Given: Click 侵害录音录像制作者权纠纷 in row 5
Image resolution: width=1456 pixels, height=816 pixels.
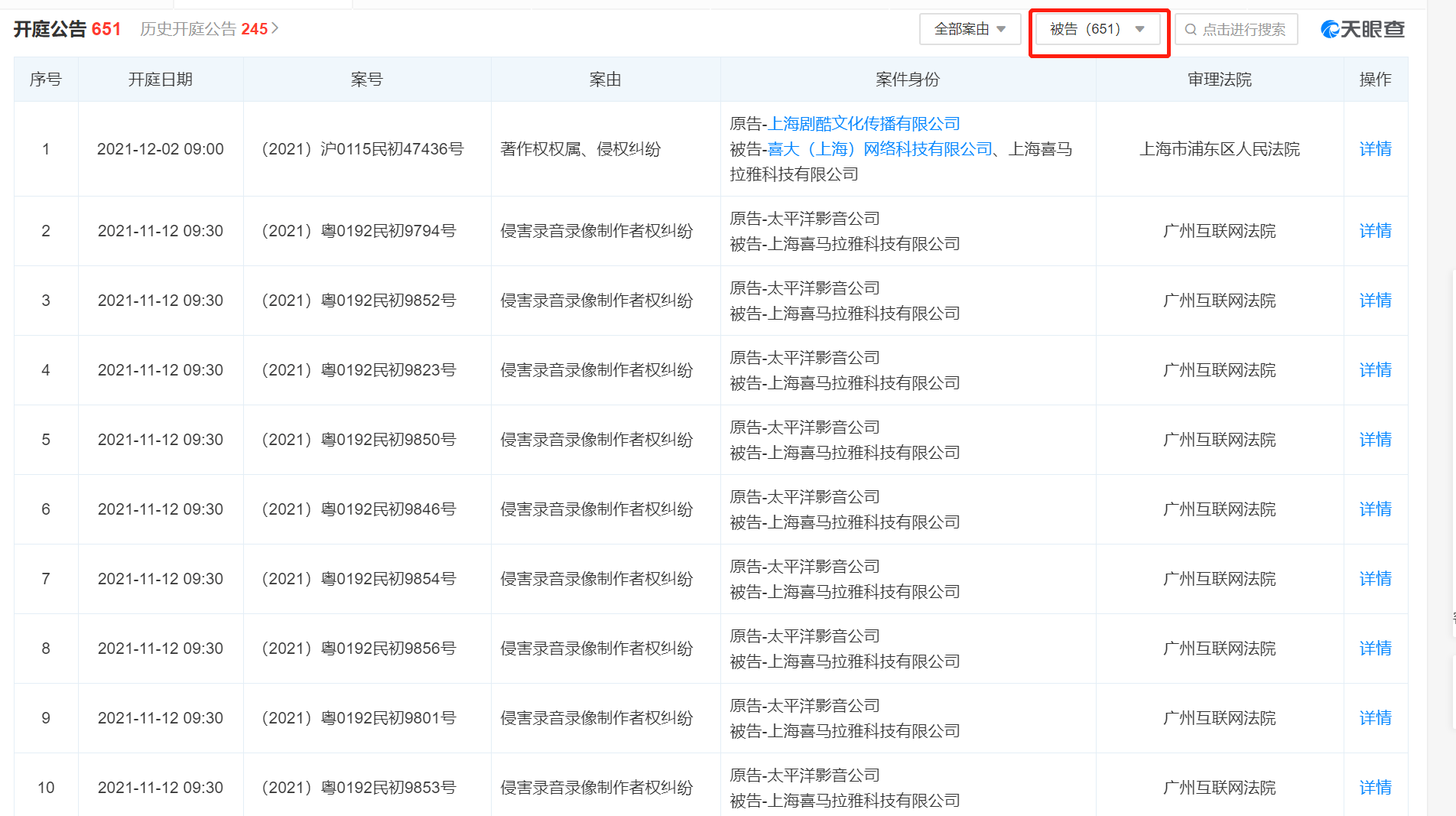Looking at the screenshot, I should coord(596,440).
